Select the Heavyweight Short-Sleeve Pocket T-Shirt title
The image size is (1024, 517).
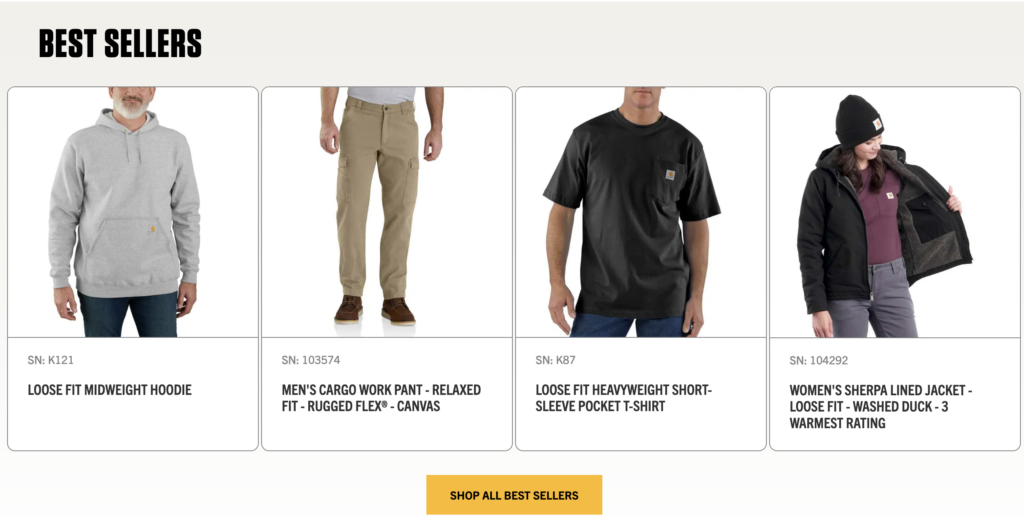(x=623, y=398)
